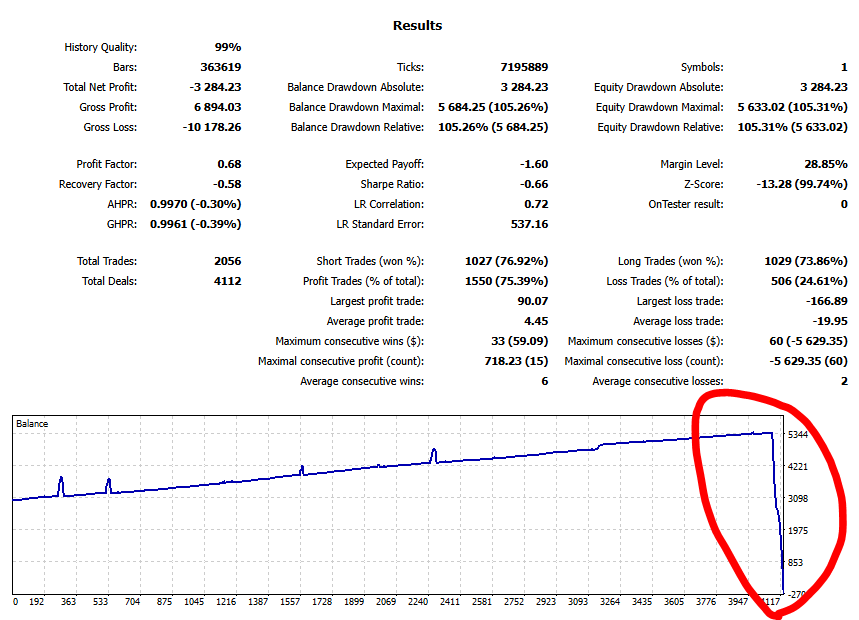Select the Largest loss trade value -166.89
This screenshot has height=620, width=859.
826,301
